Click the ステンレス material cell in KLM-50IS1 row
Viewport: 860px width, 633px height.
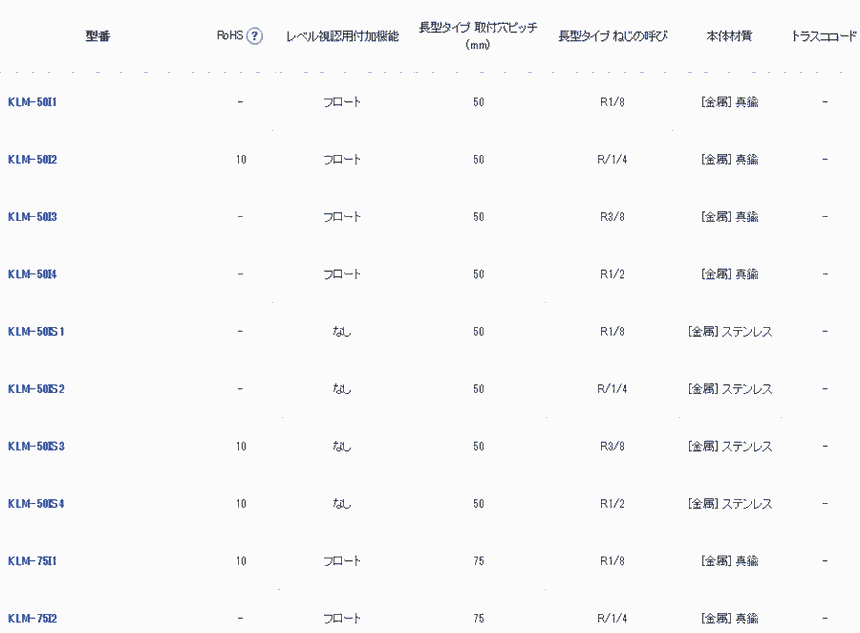pyautogui.click(x=730, y=332)
